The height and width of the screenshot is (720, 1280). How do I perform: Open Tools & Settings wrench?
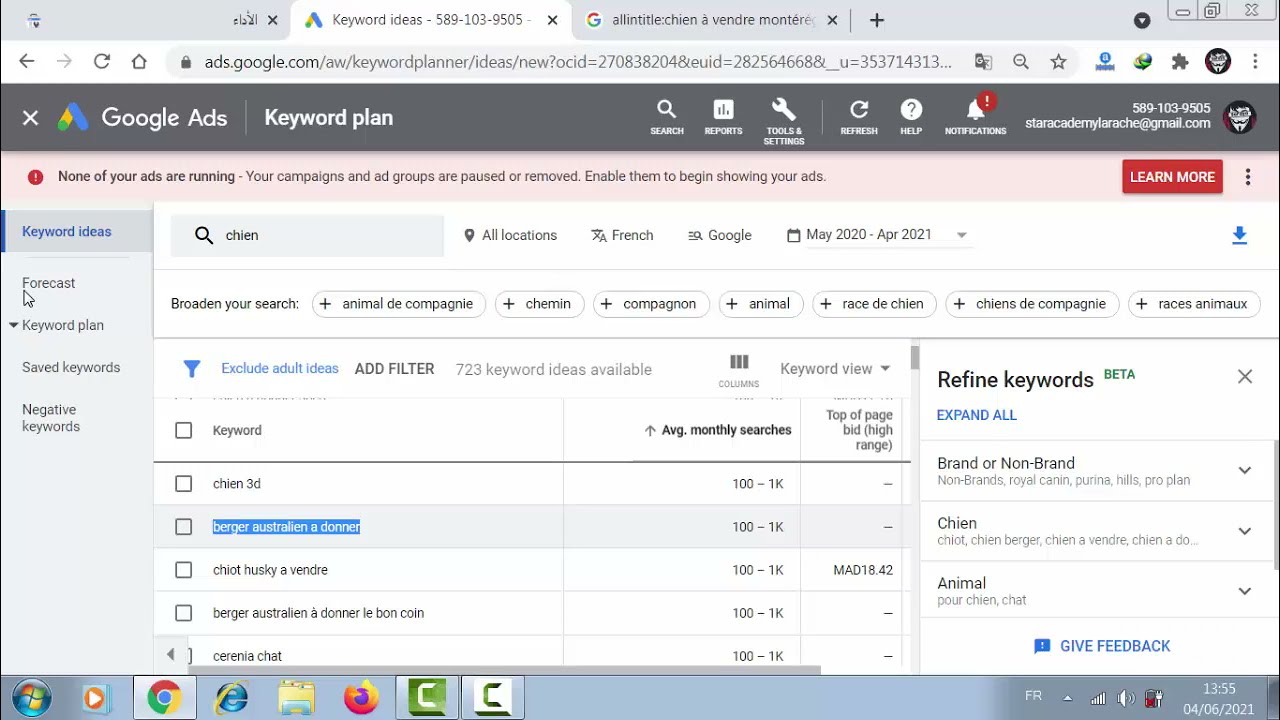click(x=784, y=122)
